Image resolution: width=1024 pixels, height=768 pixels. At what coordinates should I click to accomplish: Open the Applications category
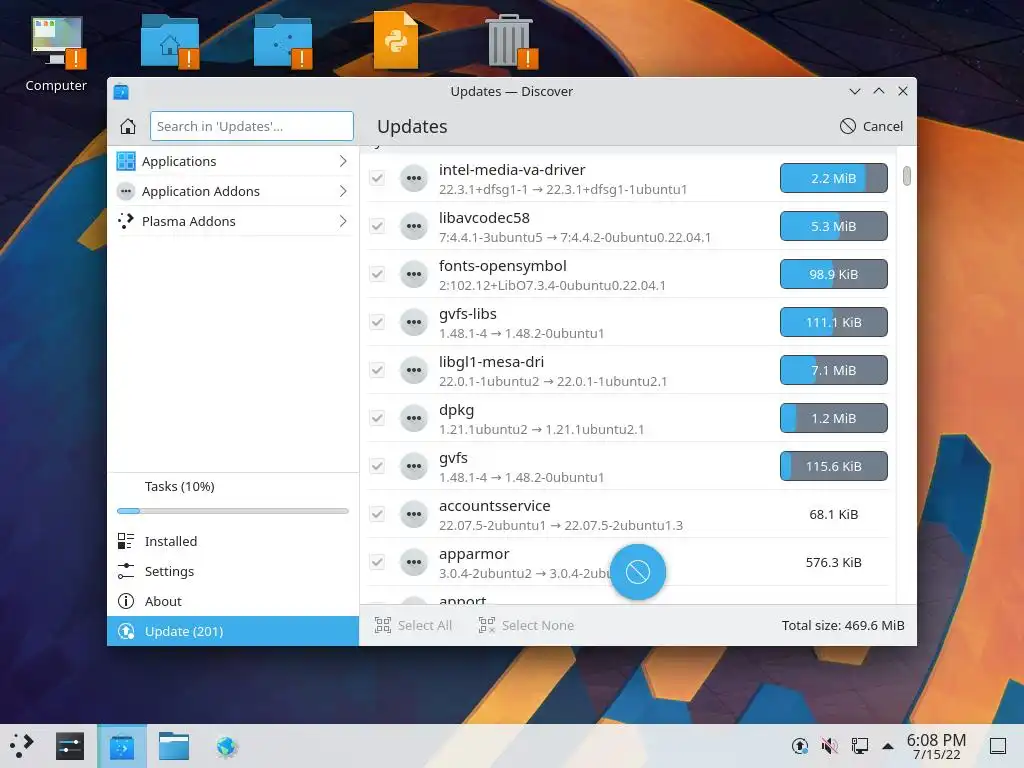click(x=233, y=161)
